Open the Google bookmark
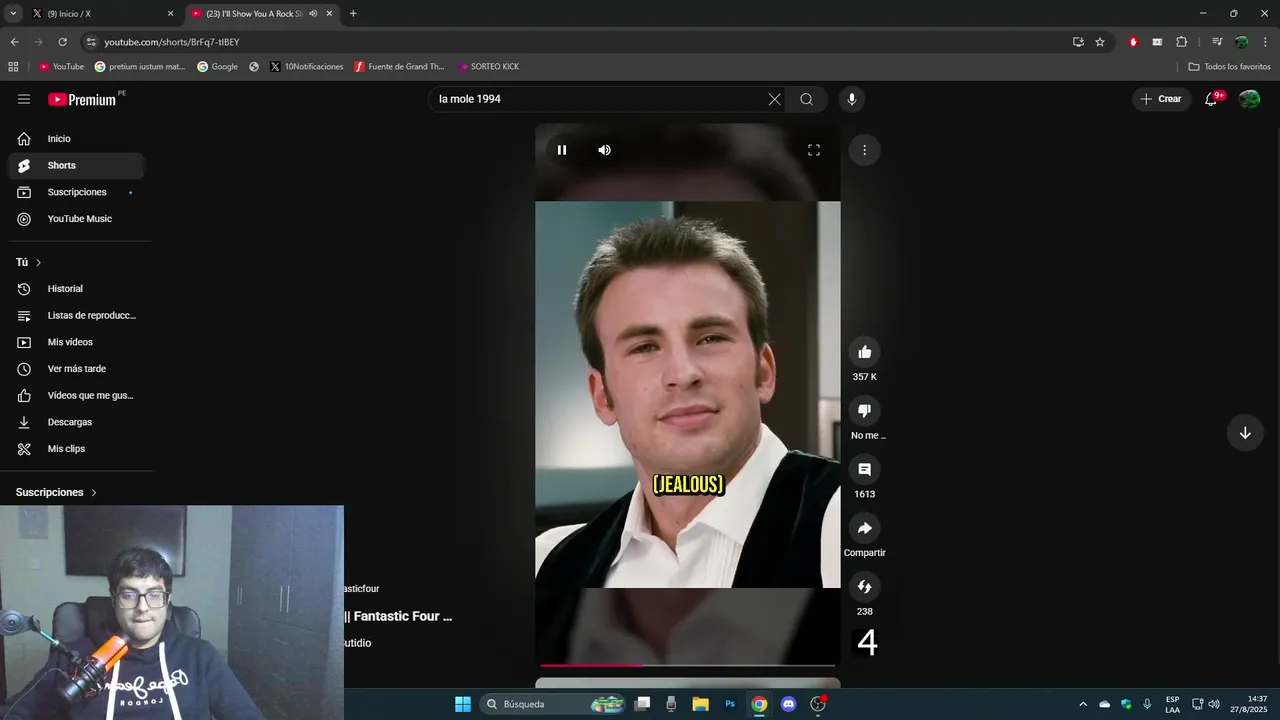 (x=217, y=67)
